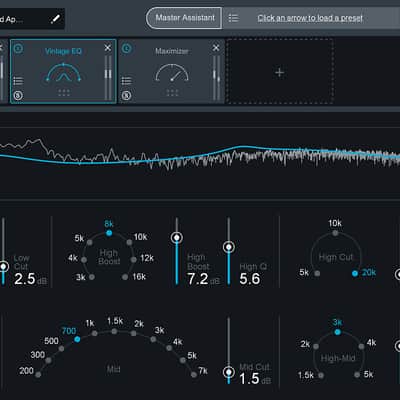Set Mid frequency to 700

coord(77,339)
